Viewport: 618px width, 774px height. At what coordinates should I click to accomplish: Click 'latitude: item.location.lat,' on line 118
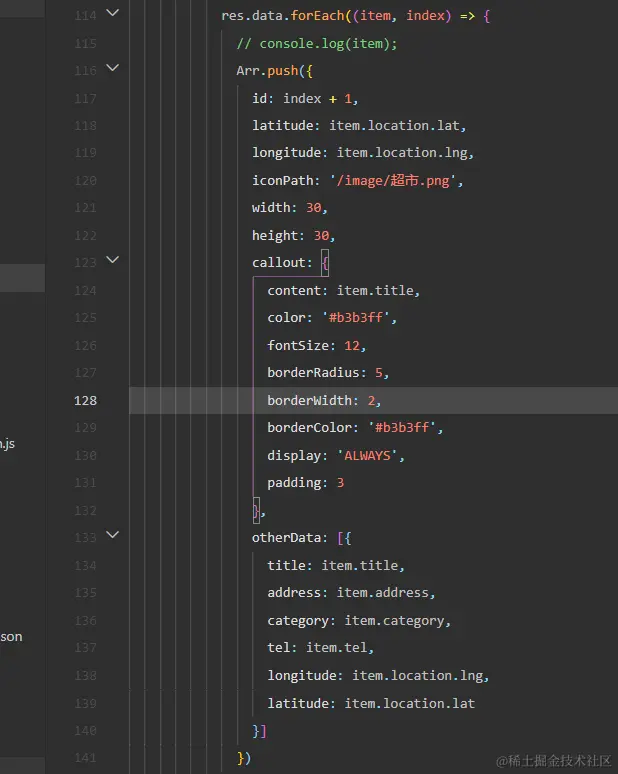pyautogui.click(x=358, y=126)
